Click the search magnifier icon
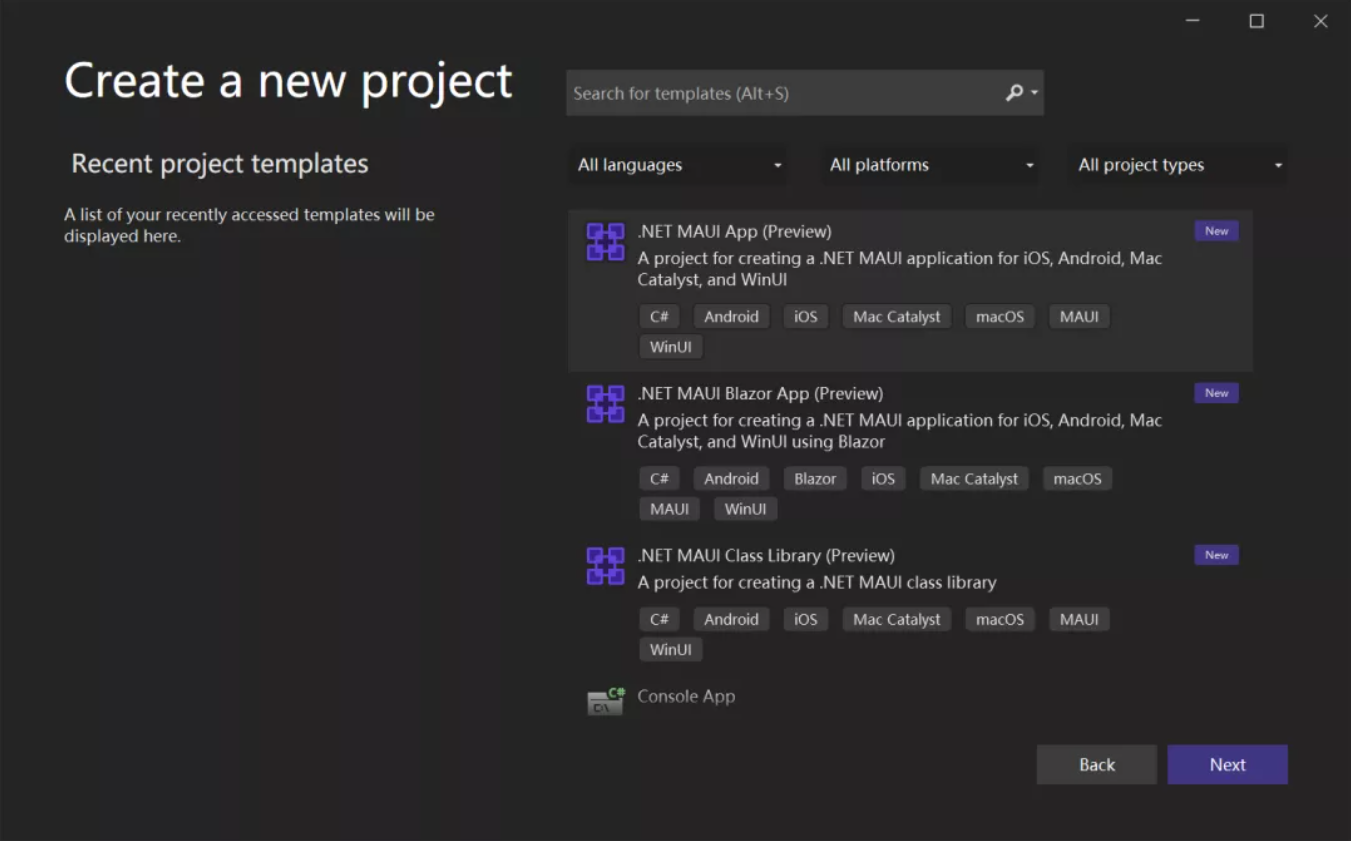Screen dimensions: 1351x841 point(1014,93)
